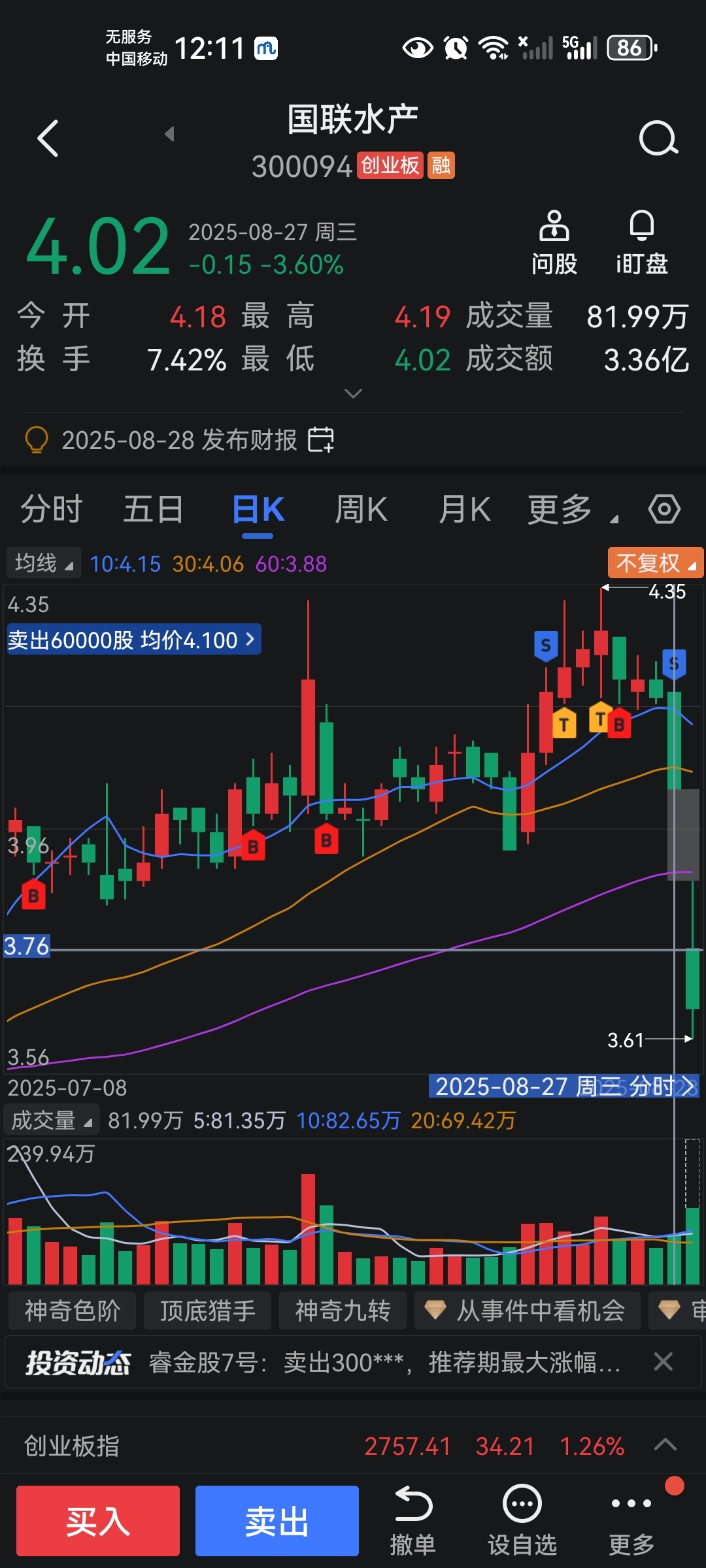Expand the quote details chevron

click(353, 393)
